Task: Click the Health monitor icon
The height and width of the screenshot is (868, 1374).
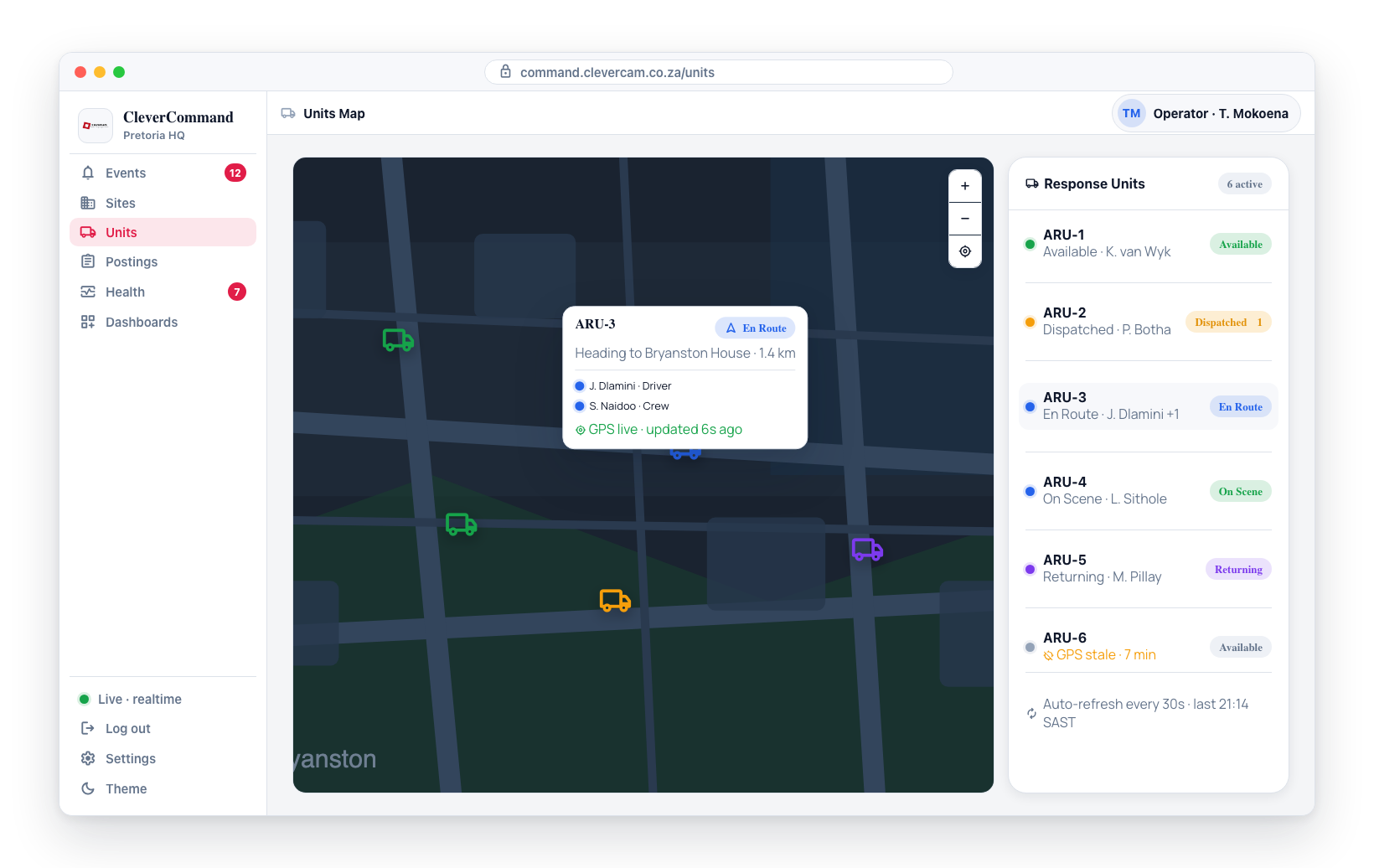Action: point(88,292)
